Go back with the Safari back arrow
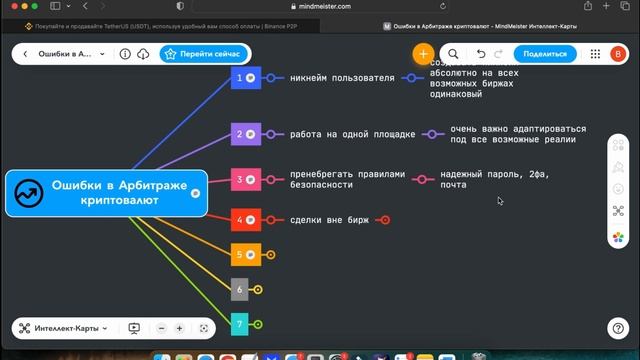640x360 pixels. (85, 6)
